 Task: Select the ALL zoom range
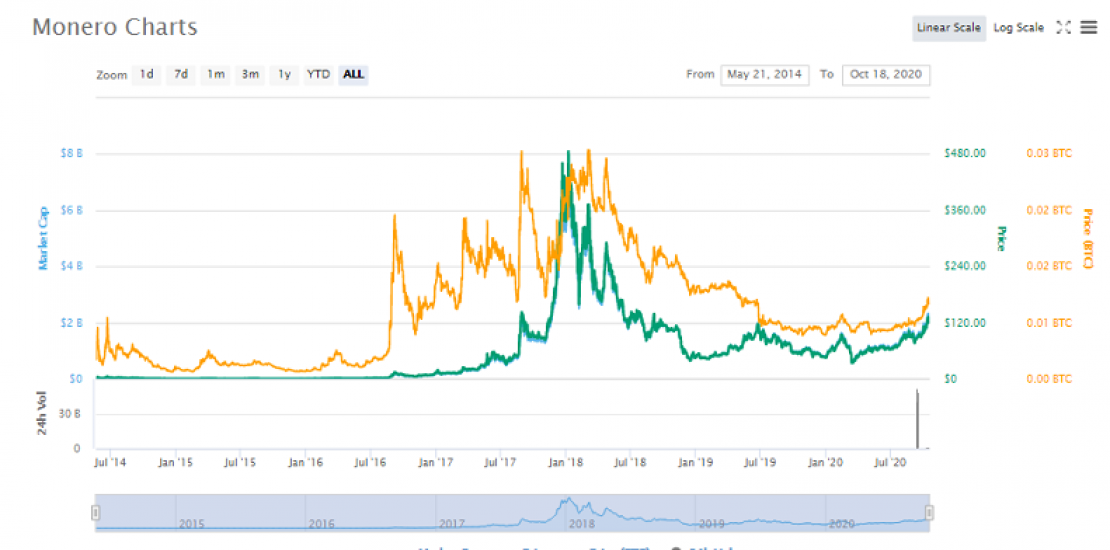353,74
